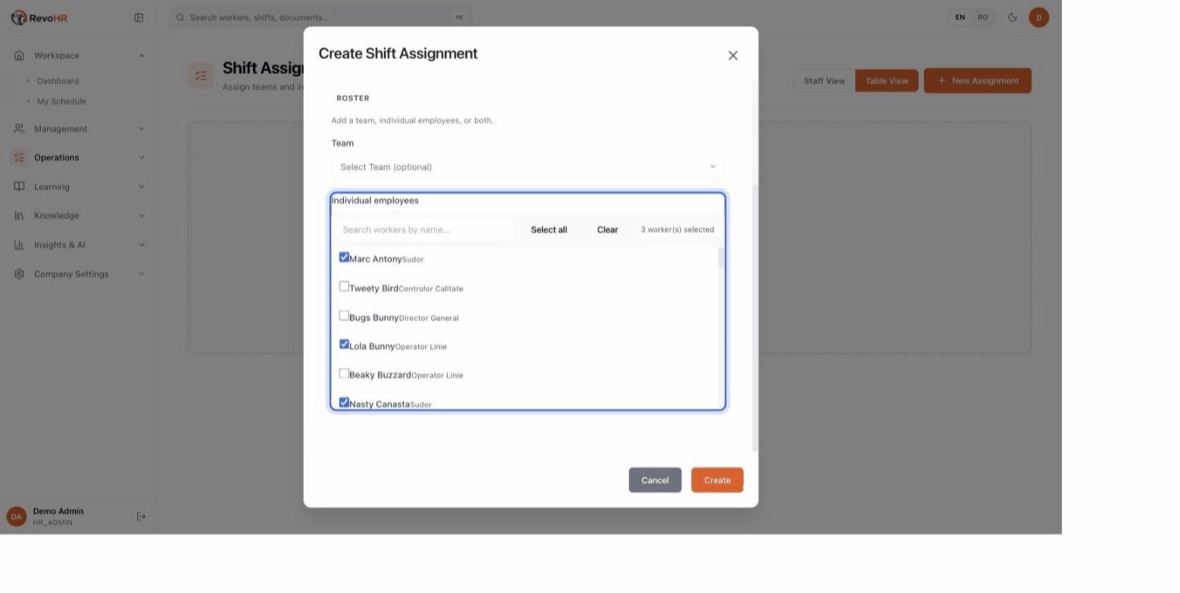Screen dimensions: 1180x593
Task: Click the Insights & AI chart icon
Action: tap(19, 245)
